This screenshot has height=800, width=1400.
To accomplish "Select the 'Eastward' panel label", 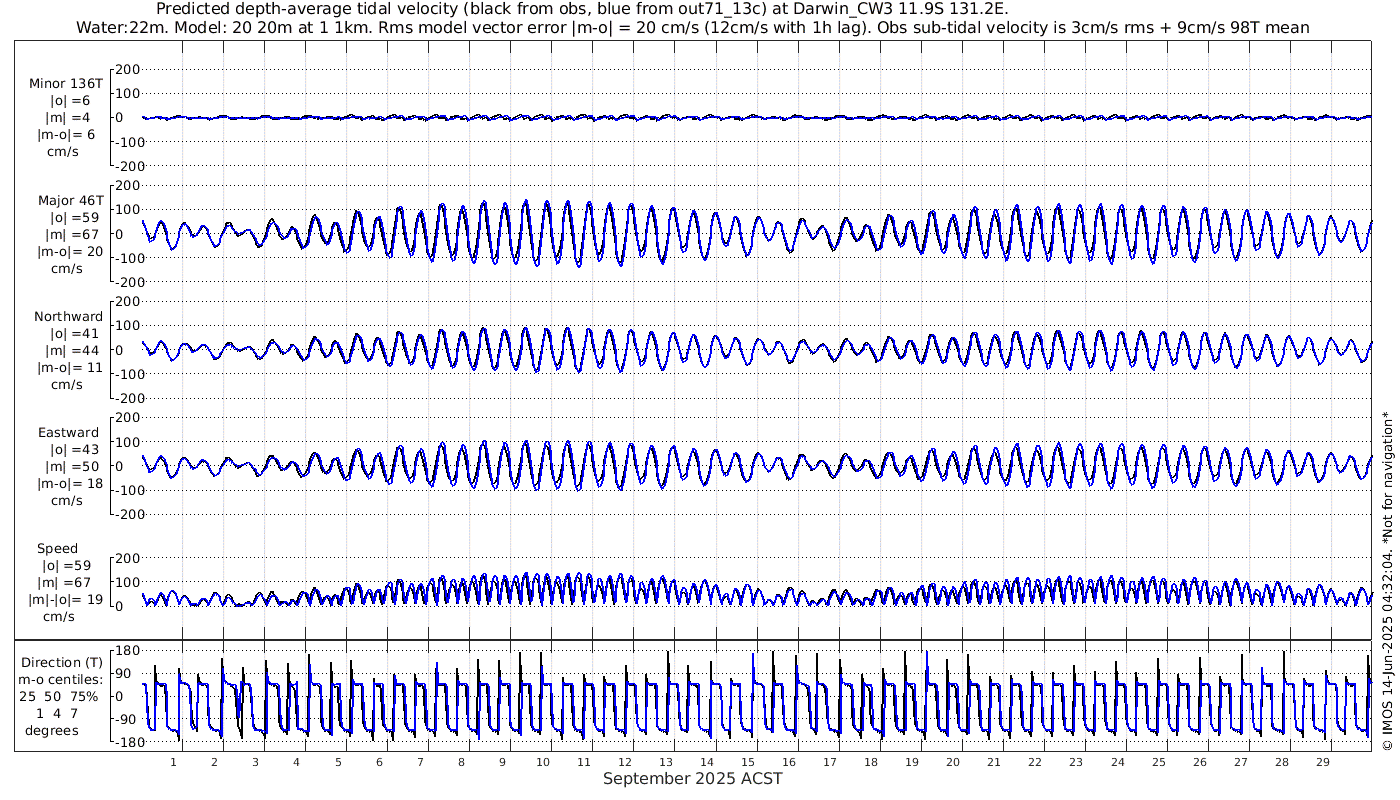I will coord(68,433).
